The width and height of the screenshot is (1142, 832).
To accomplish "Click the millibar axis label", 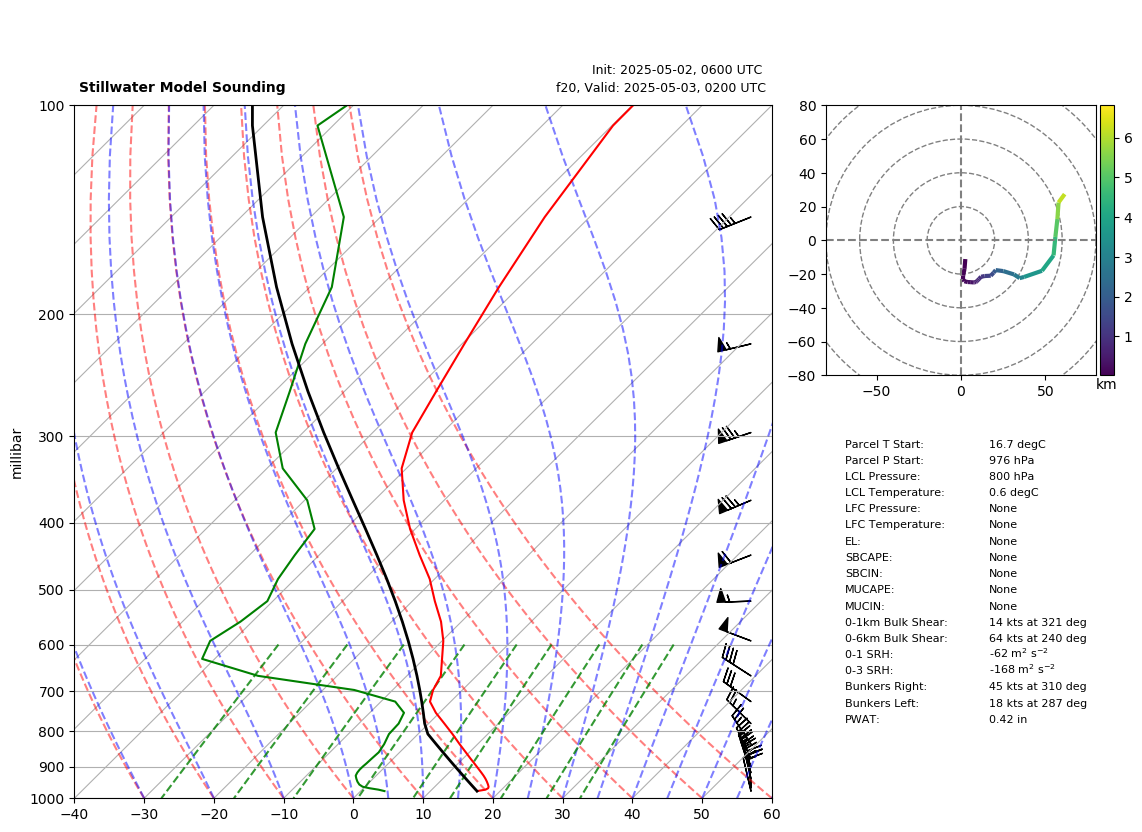I will point(17,454).
